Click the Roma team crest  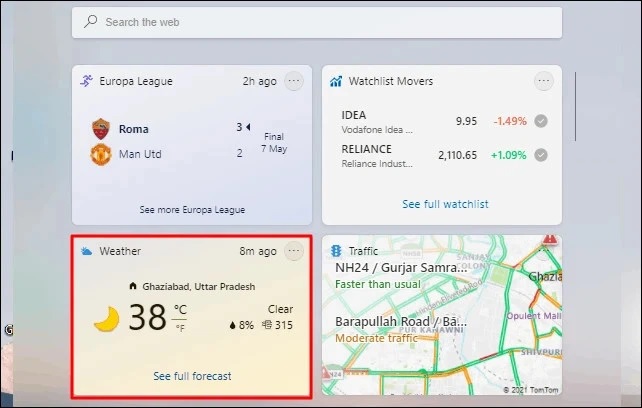tap(101, 129)
